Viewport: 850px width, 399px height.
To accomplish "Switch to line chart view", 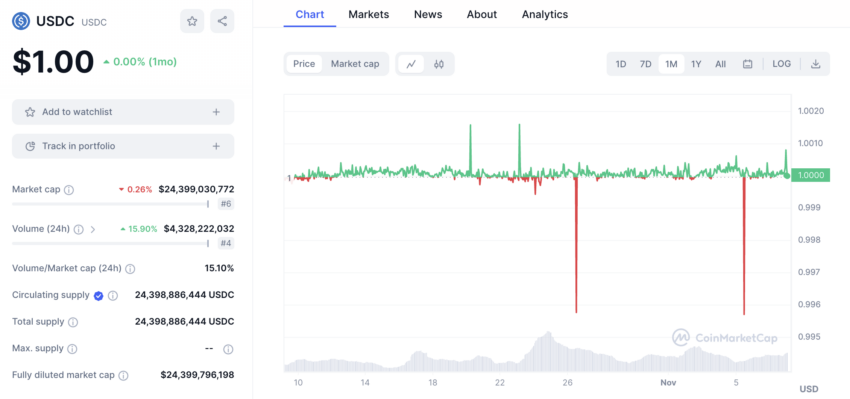I will pyautogui.click(x=411, y=64).
